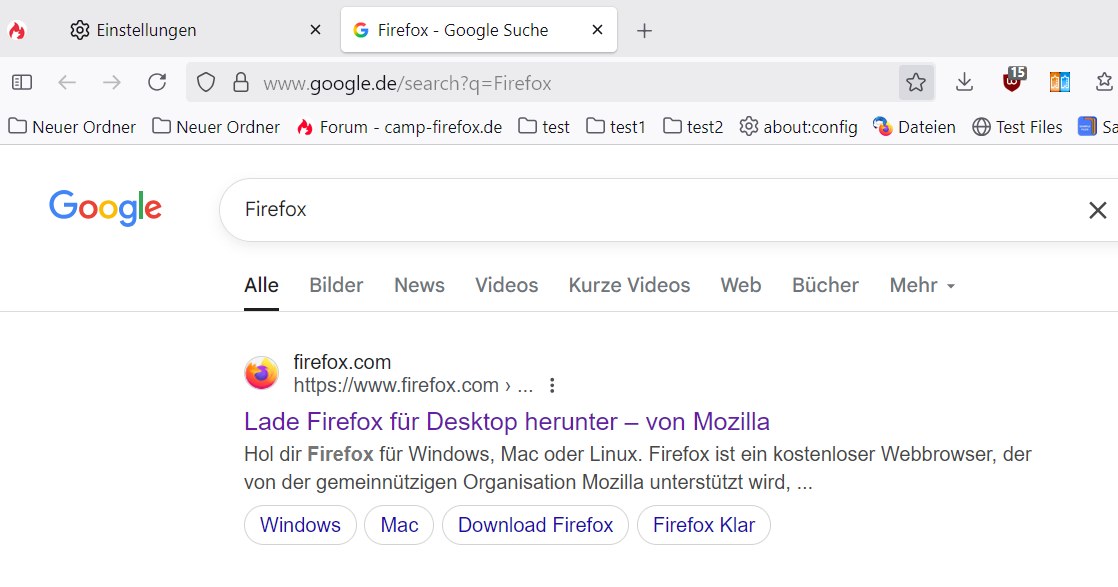Open a new tab with plus button
The image size is (1118, 587).
click(645, 31)
